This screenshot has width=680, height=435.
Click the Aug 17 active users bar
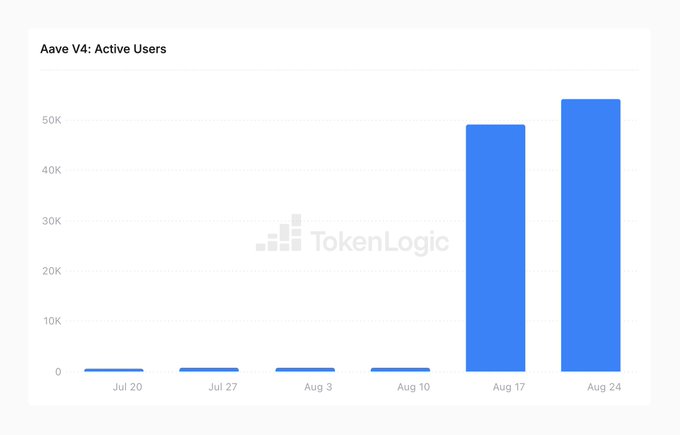pyautogui.click(x=495, y=248)
